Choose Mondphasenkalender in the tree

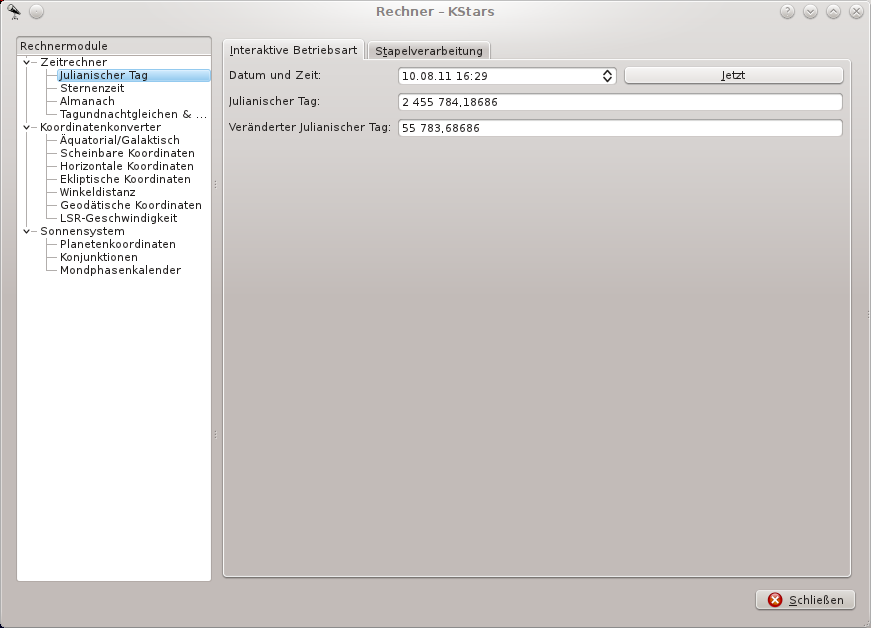pyautogui.click(x=120, y=270)
